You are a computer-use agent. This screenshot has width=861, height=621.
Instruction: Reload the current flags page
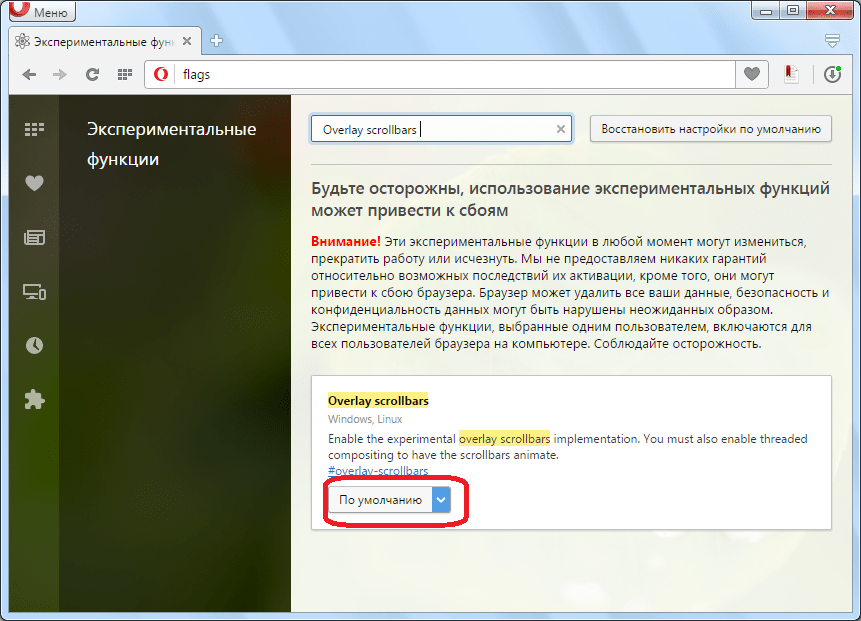(x=92, y=74)
